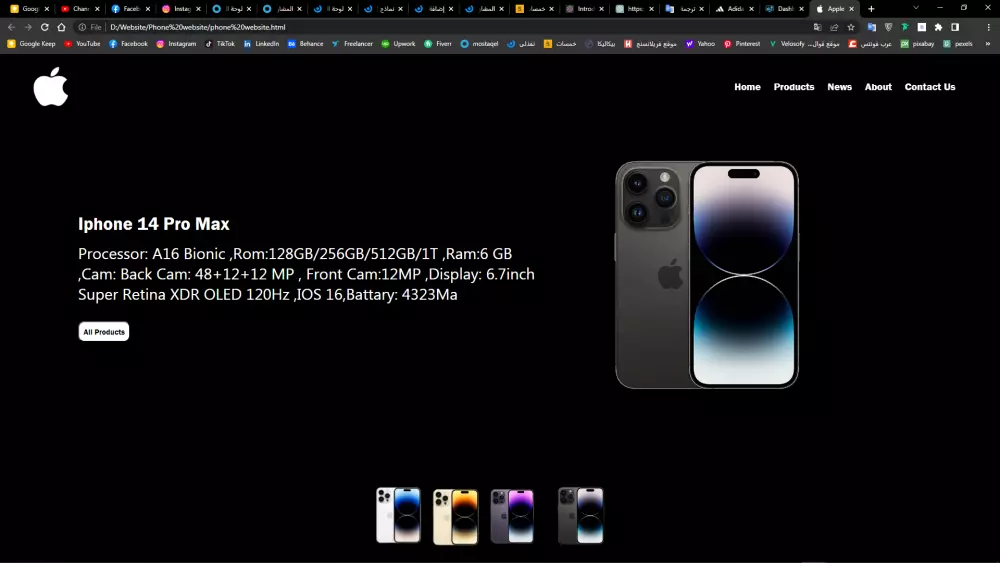Open a new tab with the plus icon
This screenshot has width=1000, height=563.
871,9
